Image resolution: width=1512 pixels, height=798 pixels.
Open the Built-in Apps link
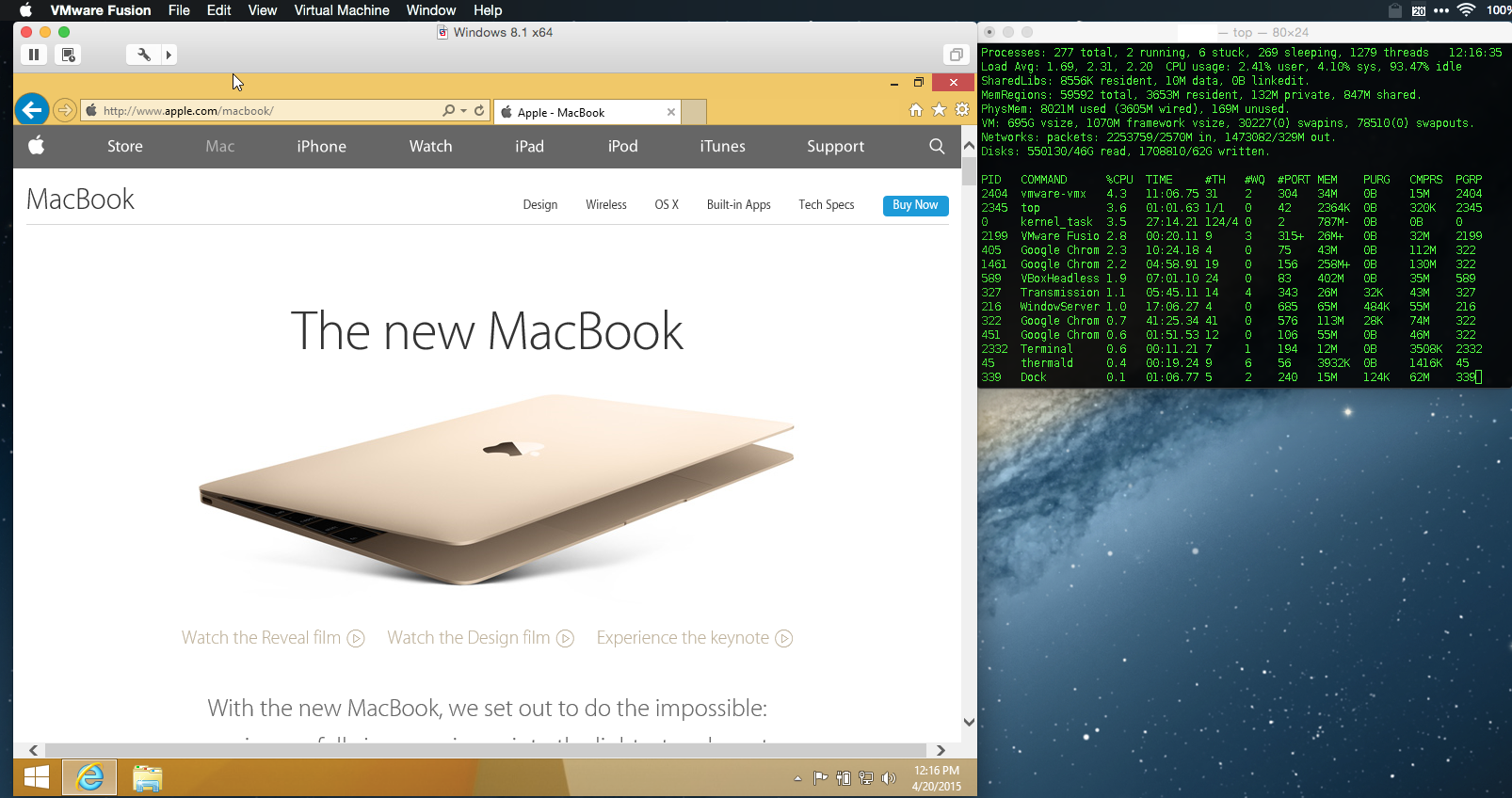(739, 204)
